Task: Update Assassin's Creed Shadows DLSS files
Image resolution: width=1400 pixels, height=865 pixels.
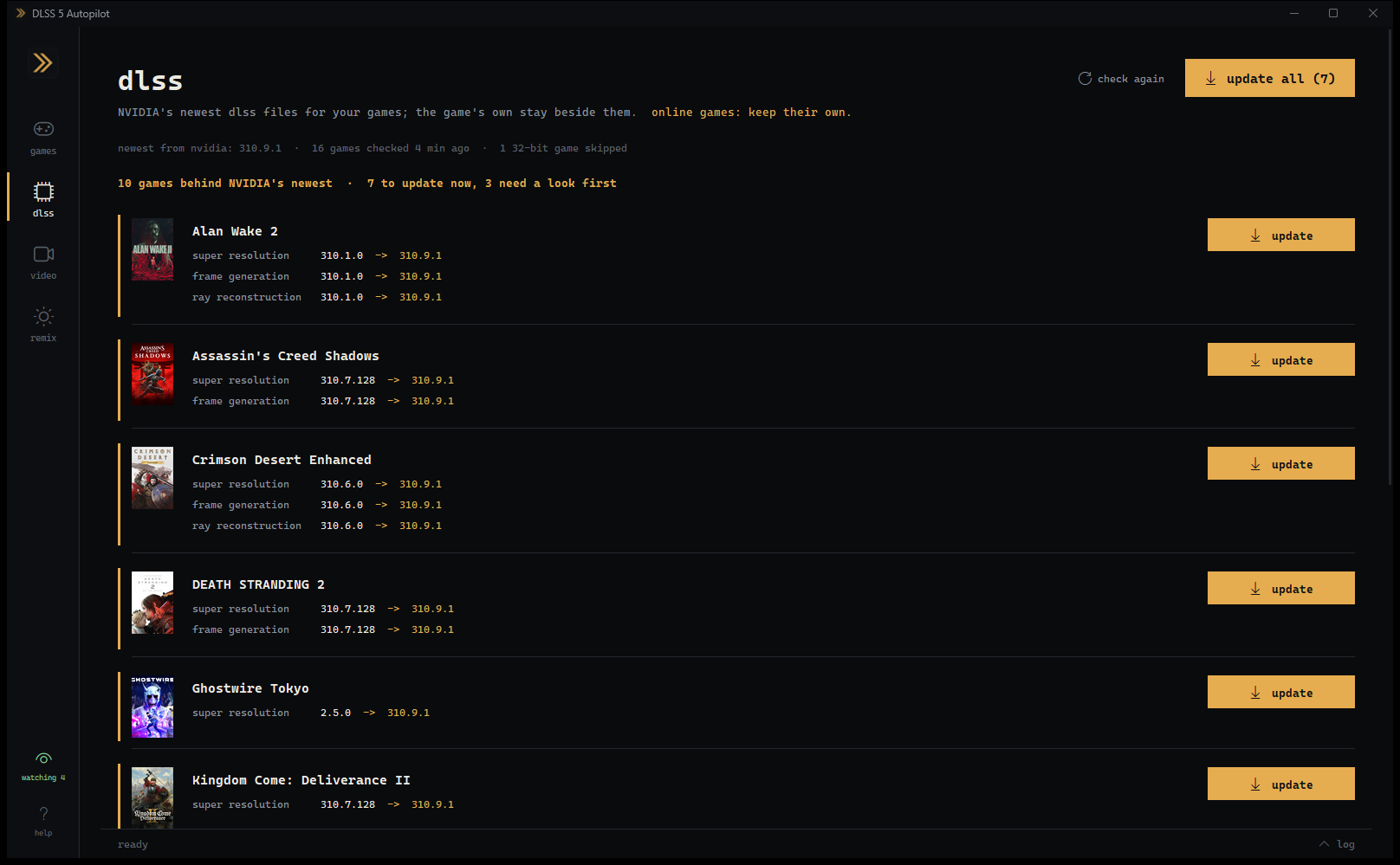Action: (x=1281, y=359)
